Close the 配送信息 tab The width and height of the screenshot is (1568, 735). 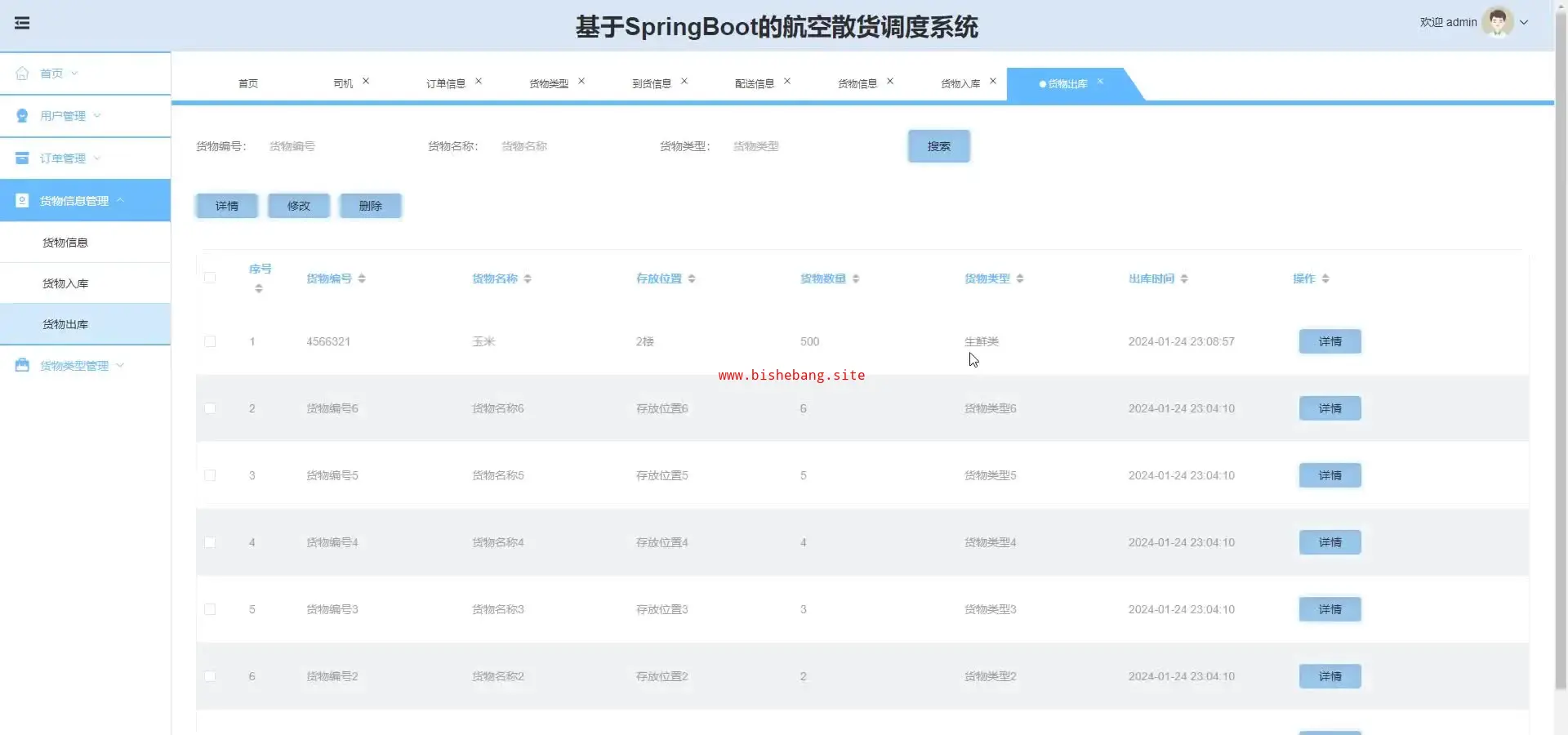(787, 81)
